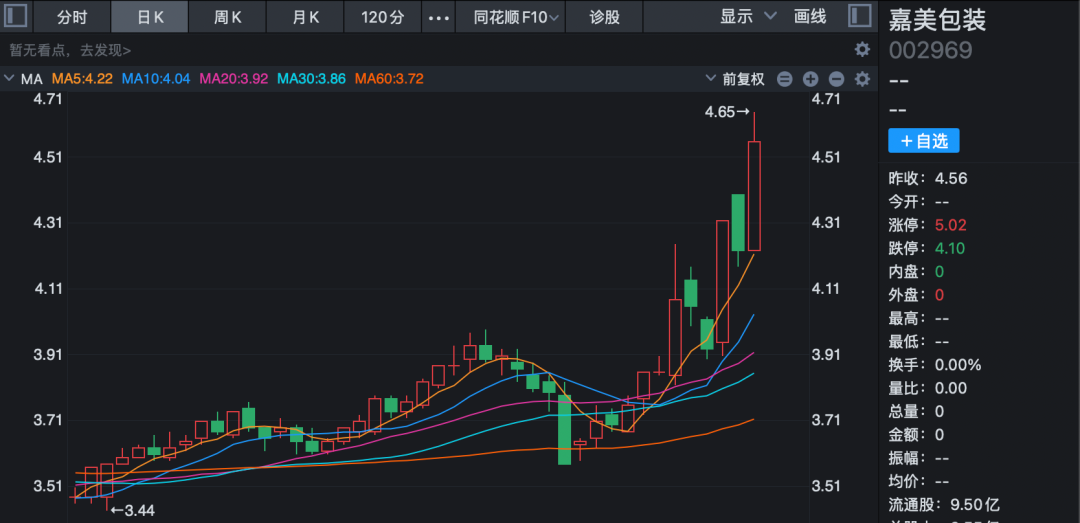Click the latest red candlestick
1080x523 pixels.
click(754, 196)
